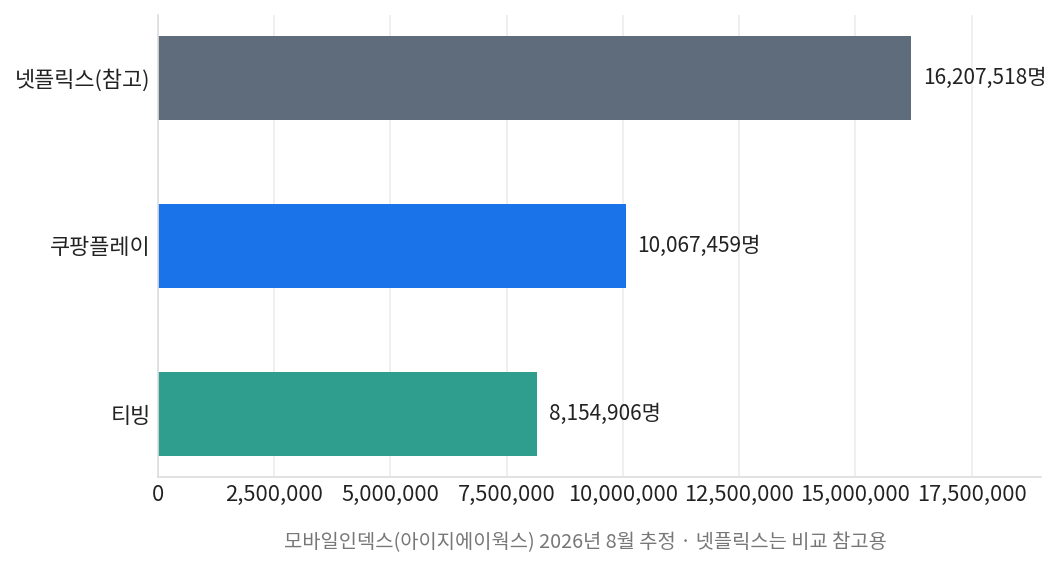
Task: Click the gray 넷플릭스(참고) bar
Action: click(535, 78)
